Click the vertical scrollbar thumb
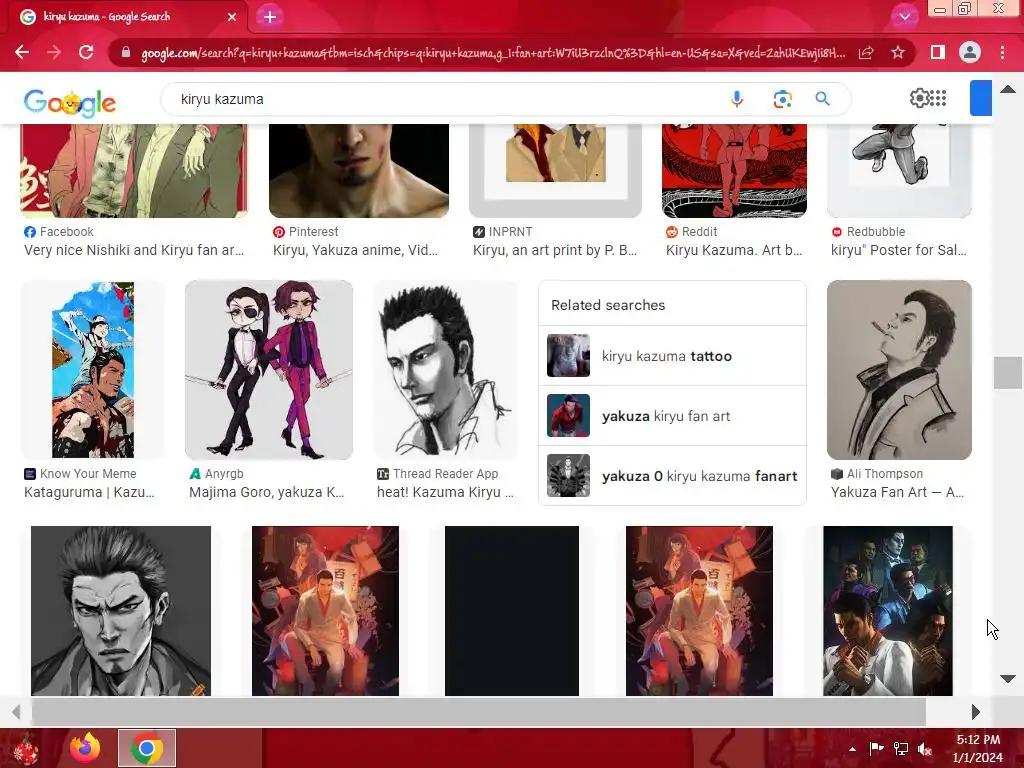Screen dimensions: 1024x768 click(x=1008, y=373)
